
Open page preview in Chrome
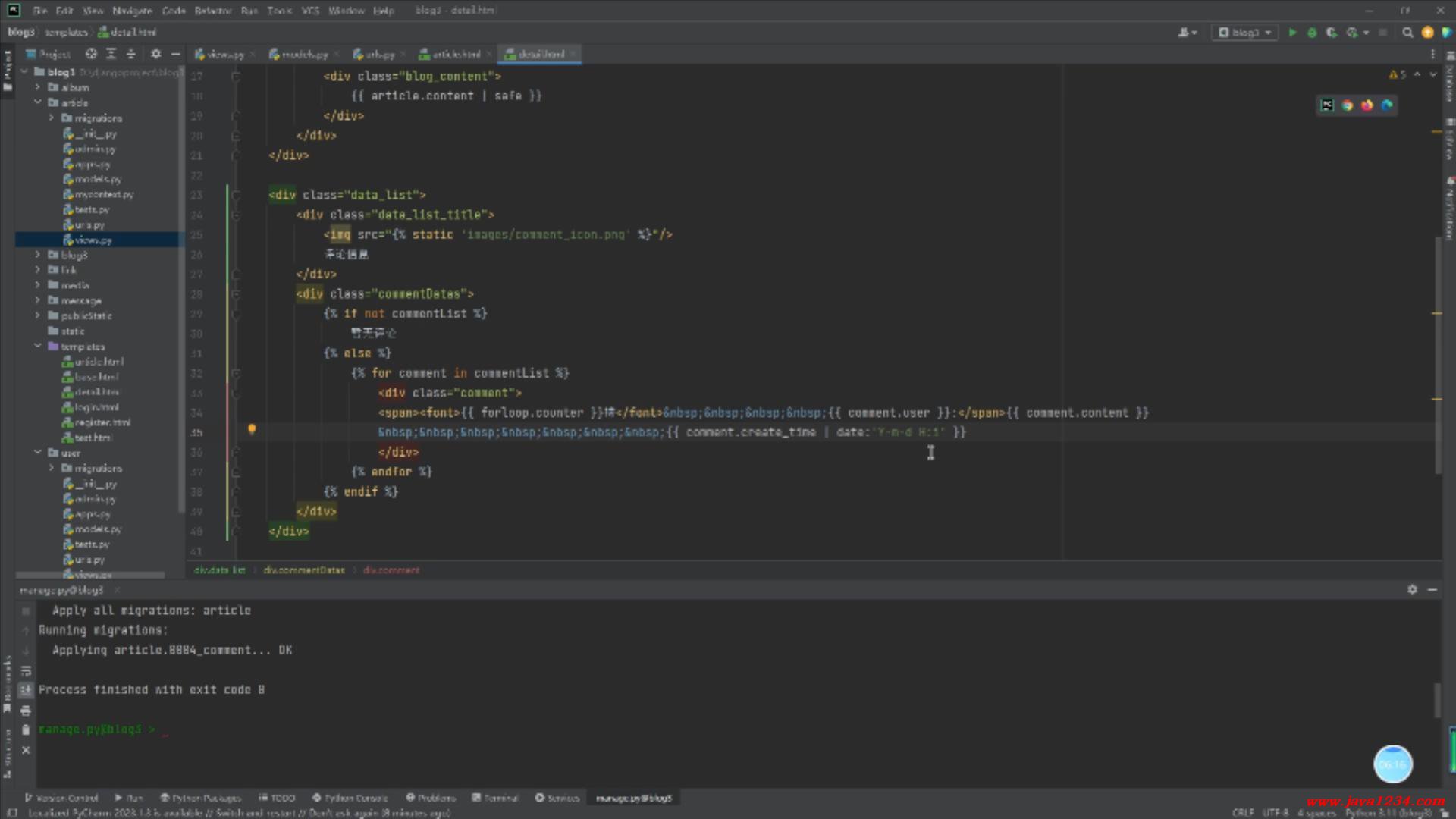pyautogui.click(x=1348, y=105)
